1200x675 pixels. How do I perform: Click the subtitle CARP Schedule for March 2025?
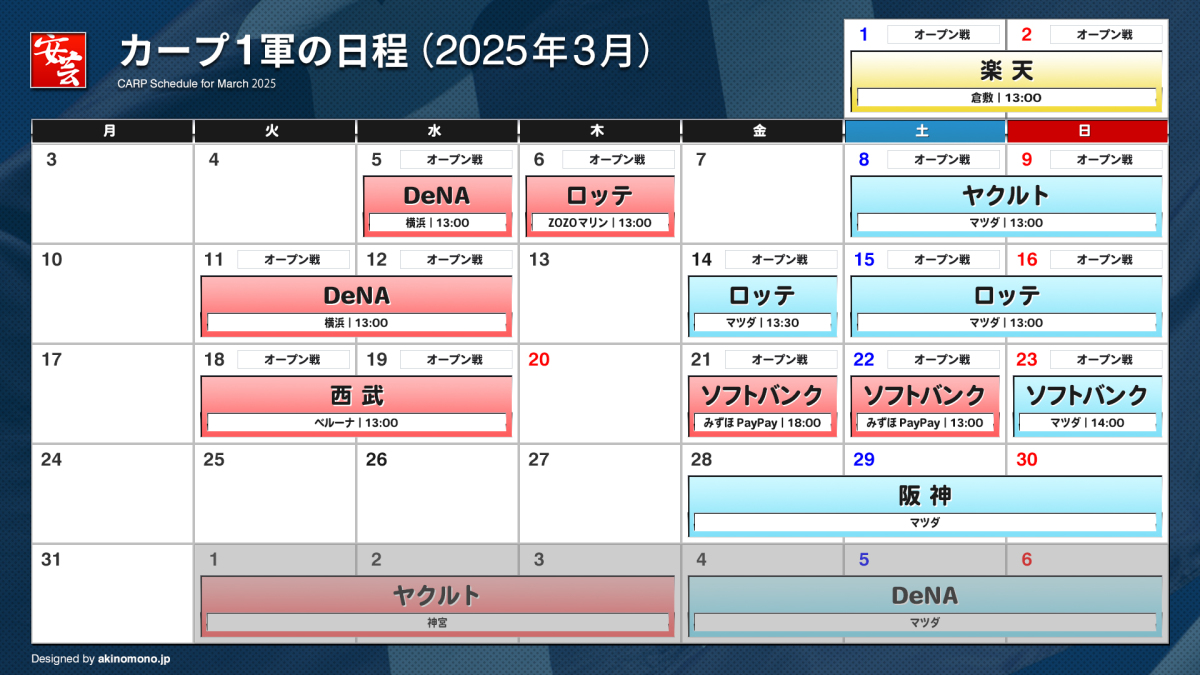pos(197,84)
